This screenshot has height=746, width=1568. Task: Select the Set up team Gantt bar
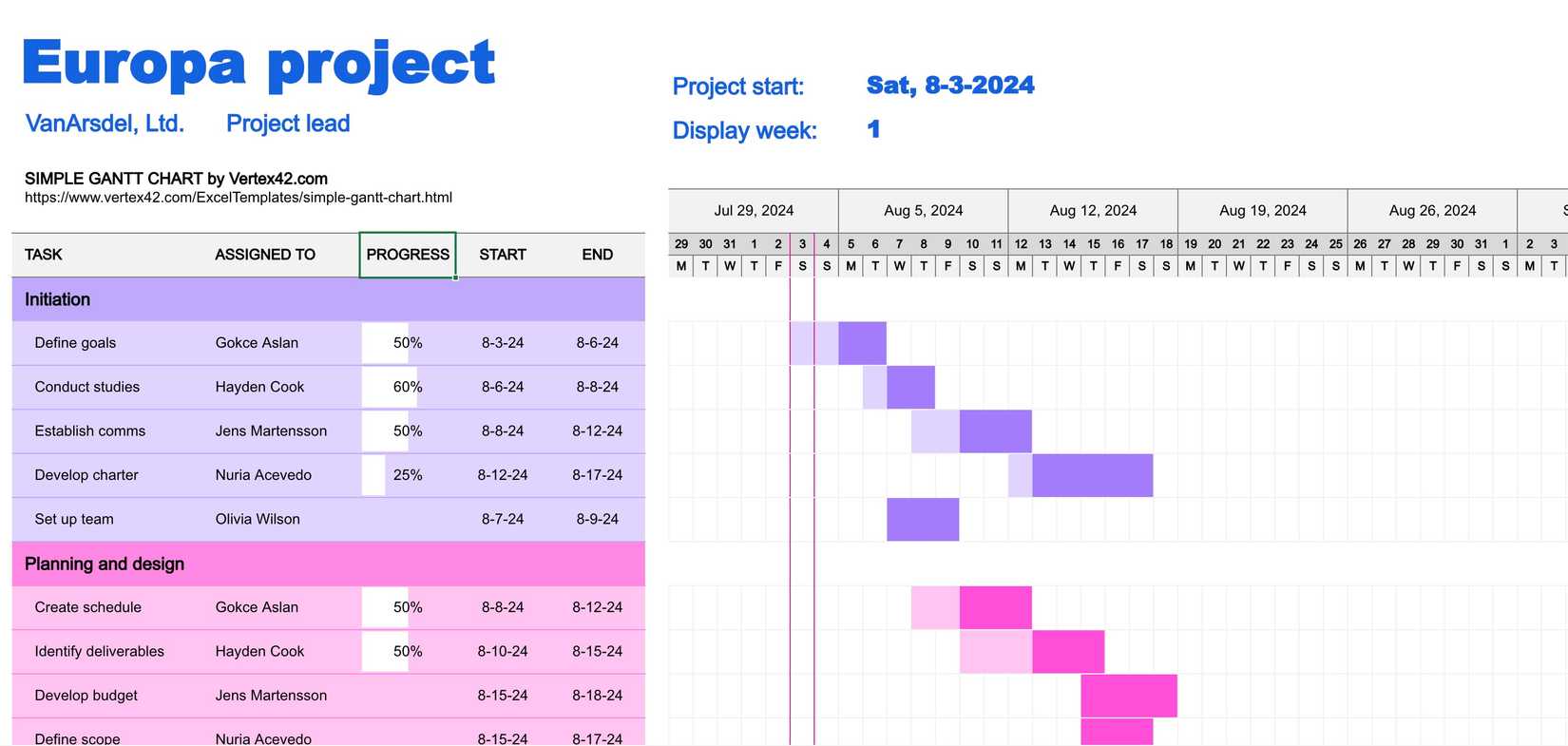(x=922, y=519)
